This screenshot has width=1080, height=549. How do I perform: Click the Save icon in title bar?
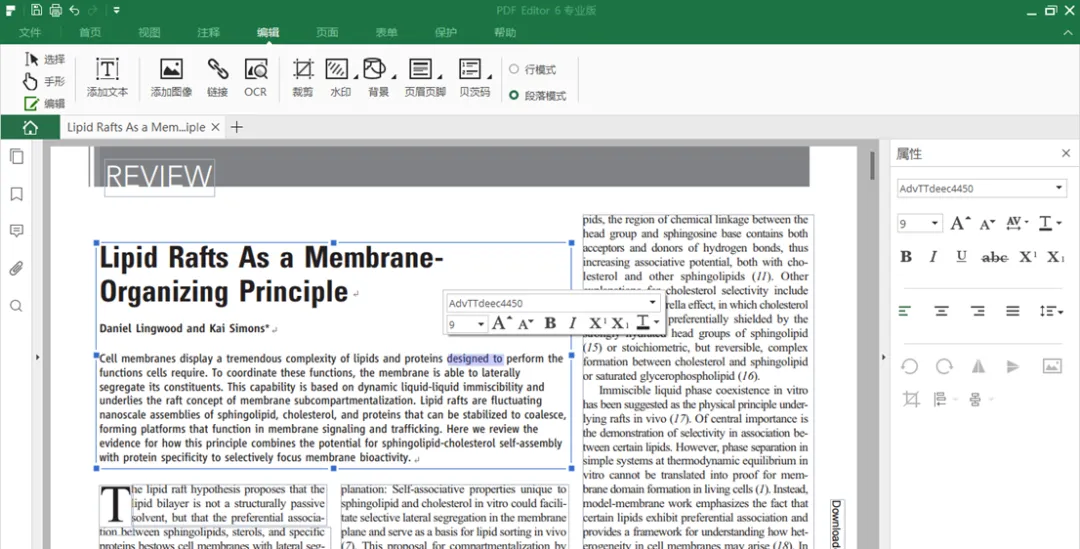point(37,10)
